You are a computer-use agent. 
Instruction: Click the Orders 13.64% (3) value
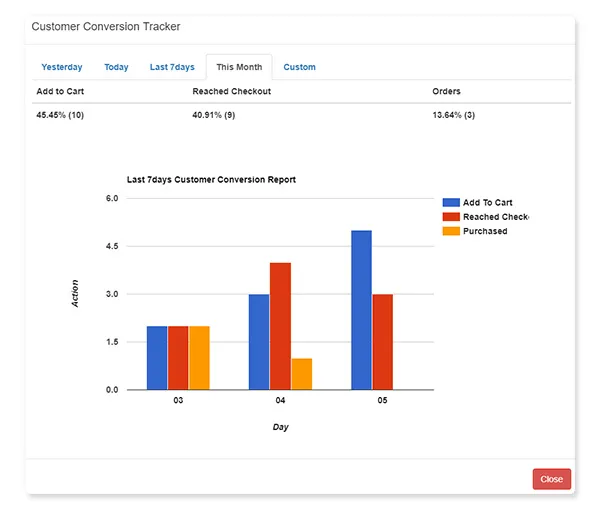(x=453, y=115)
